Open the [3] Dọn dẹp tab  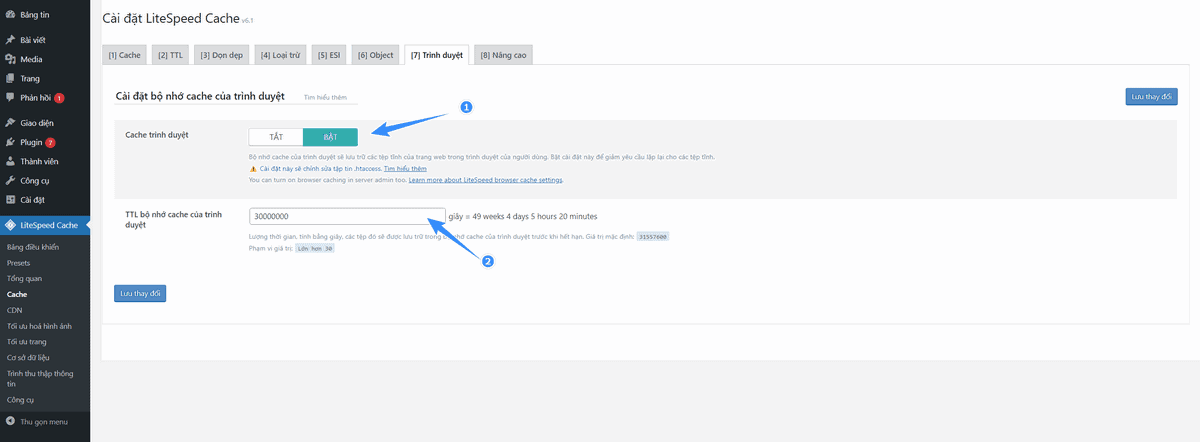point(221,55)
